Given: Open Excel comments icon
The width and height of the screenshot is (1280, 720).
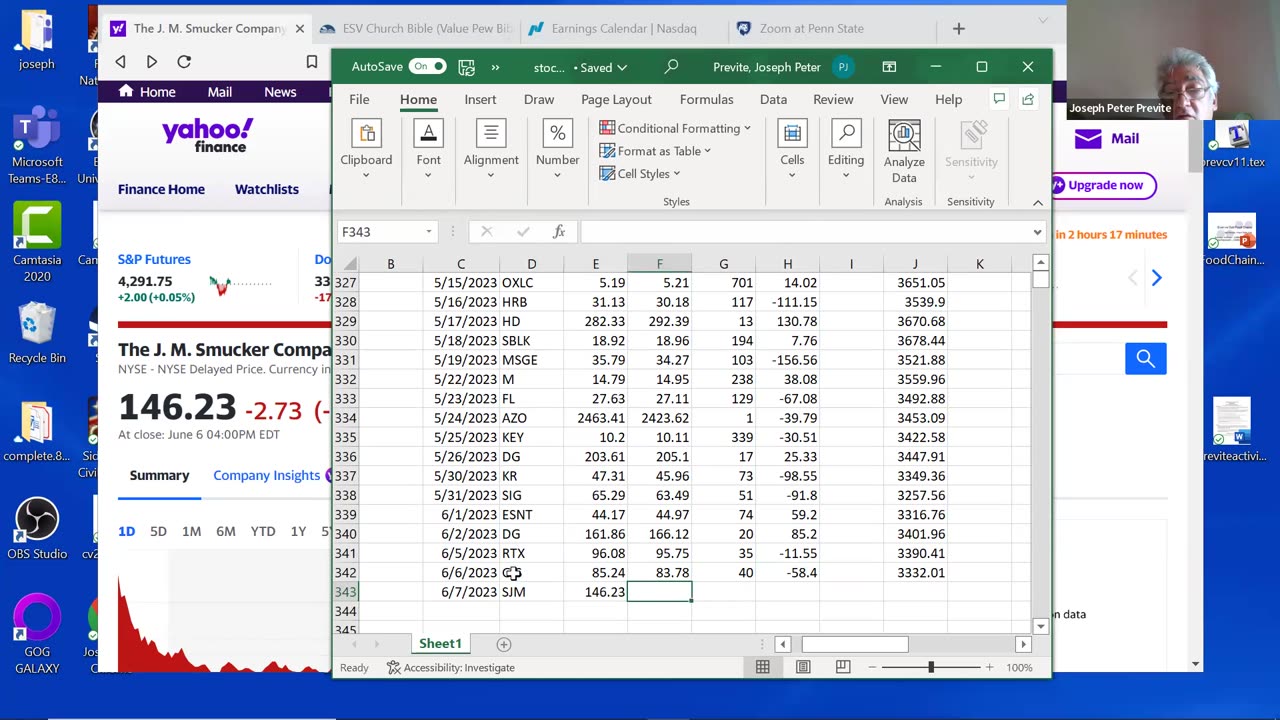Looking at the screenshot, I should tap(998, 99).
